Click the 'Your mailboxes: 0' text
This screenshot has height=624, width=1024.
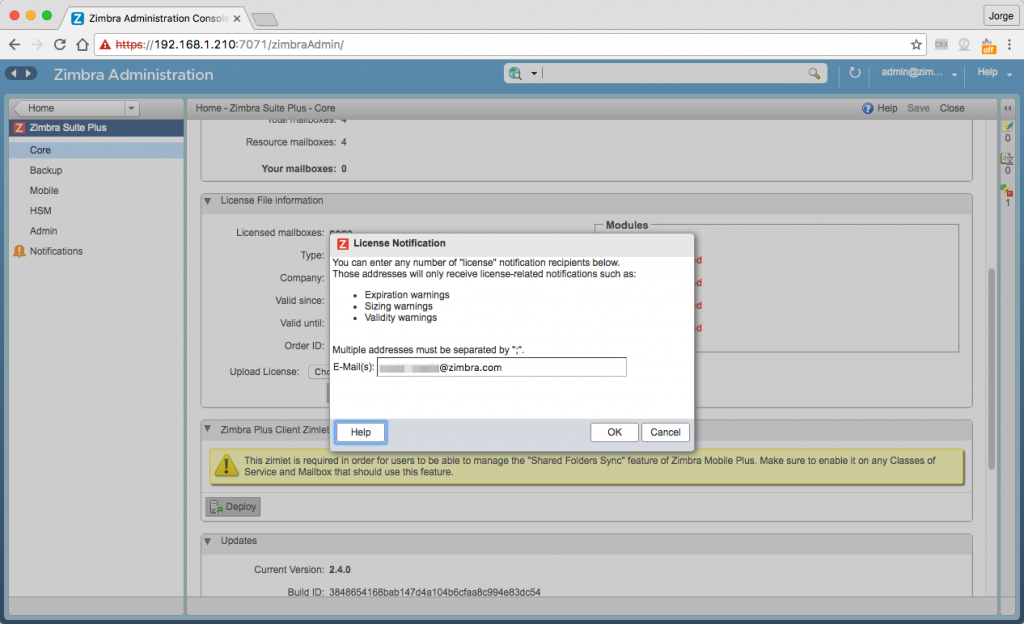point(304,169)
